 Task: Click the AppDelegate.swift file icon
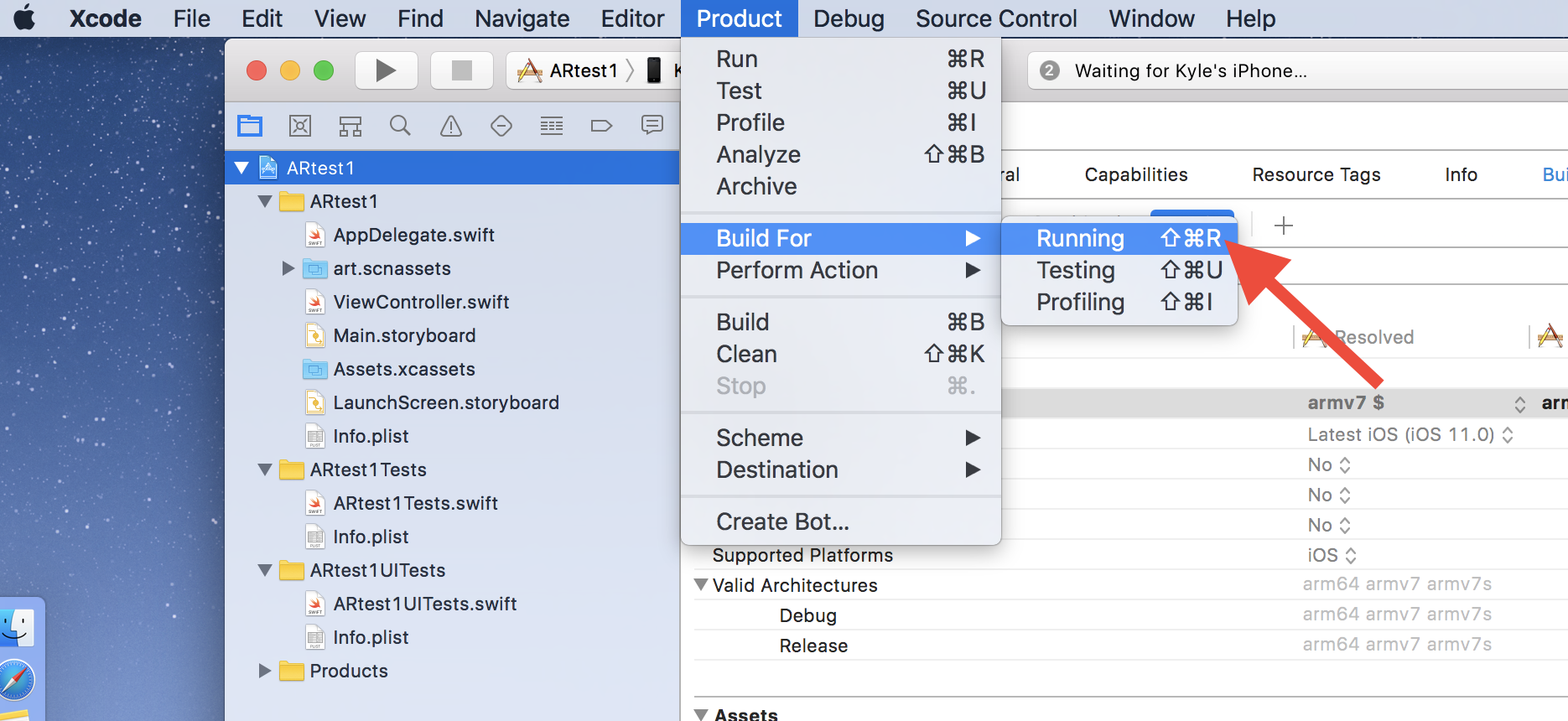click(315, 235)
